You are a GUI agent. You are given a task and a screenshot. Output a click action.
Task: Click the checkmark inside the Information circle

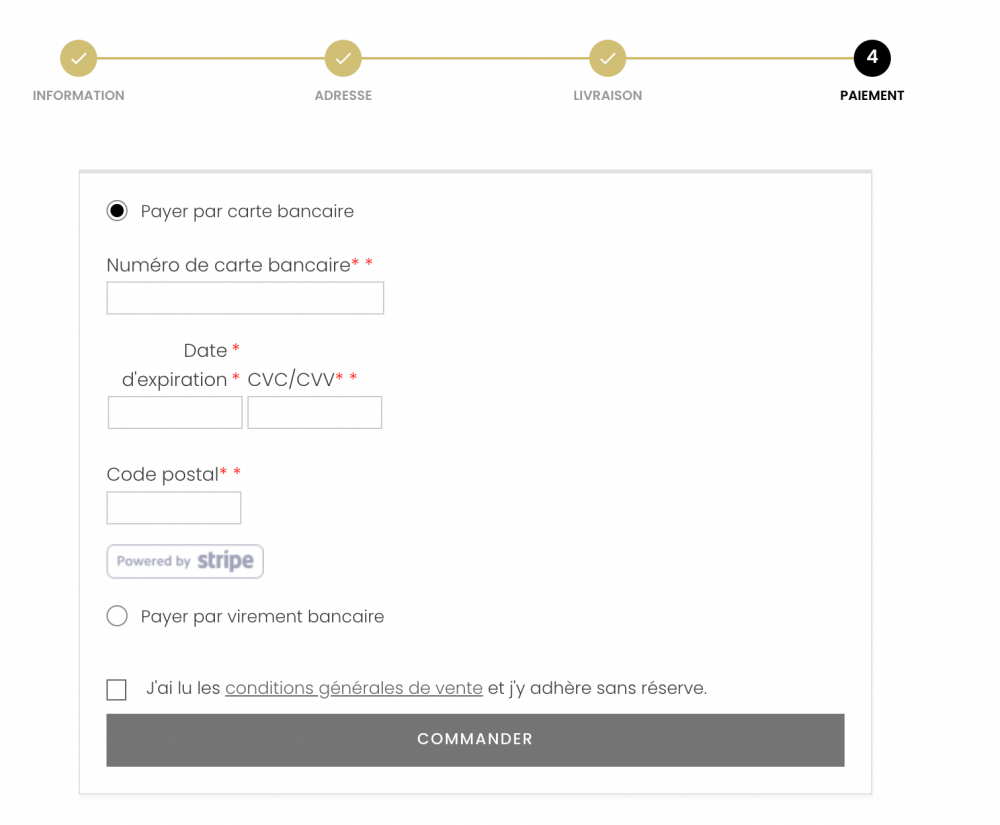click(x=78, y=58)
